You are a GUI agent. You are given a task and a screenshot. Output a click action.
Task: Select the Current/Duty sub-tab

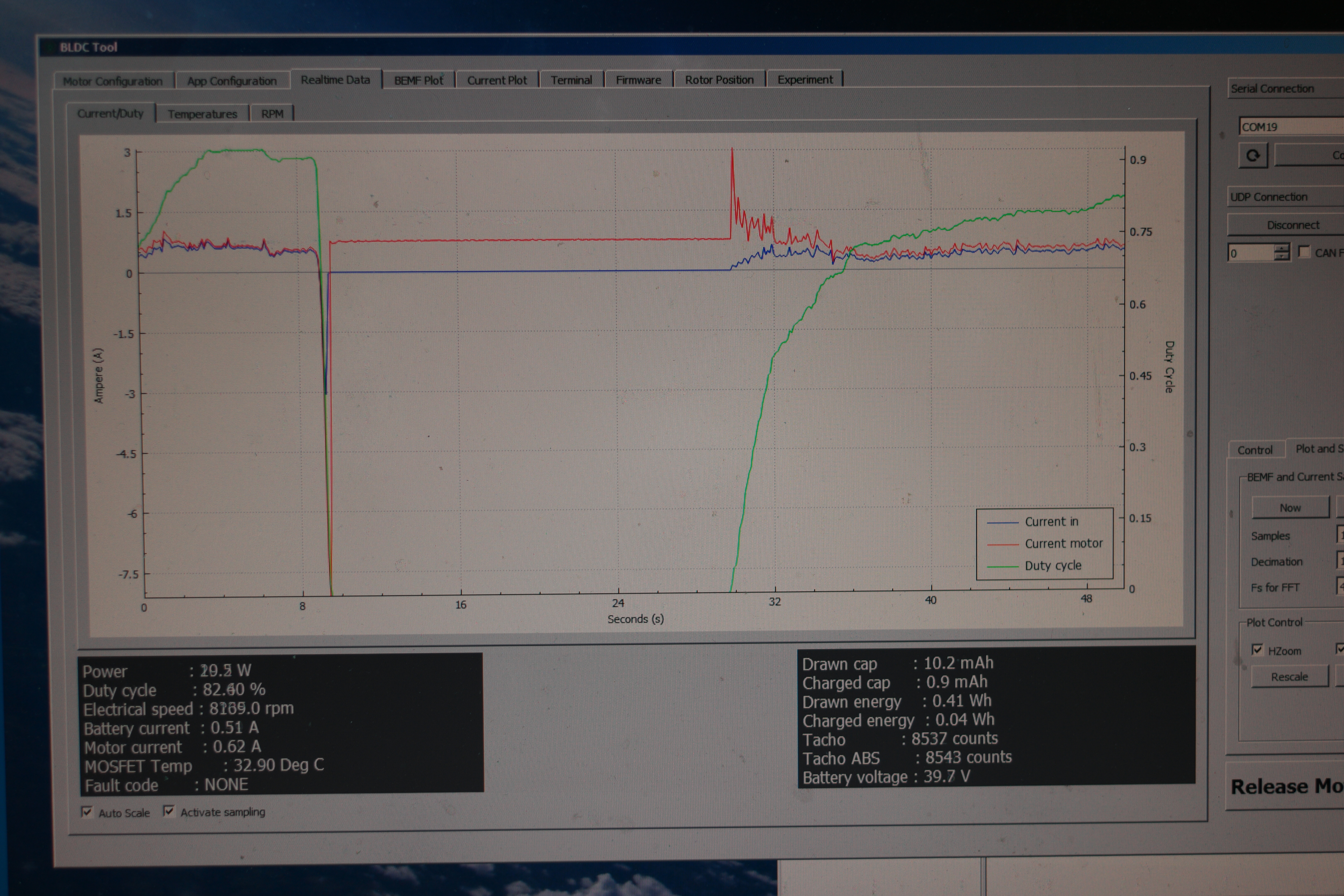(110, 113)
